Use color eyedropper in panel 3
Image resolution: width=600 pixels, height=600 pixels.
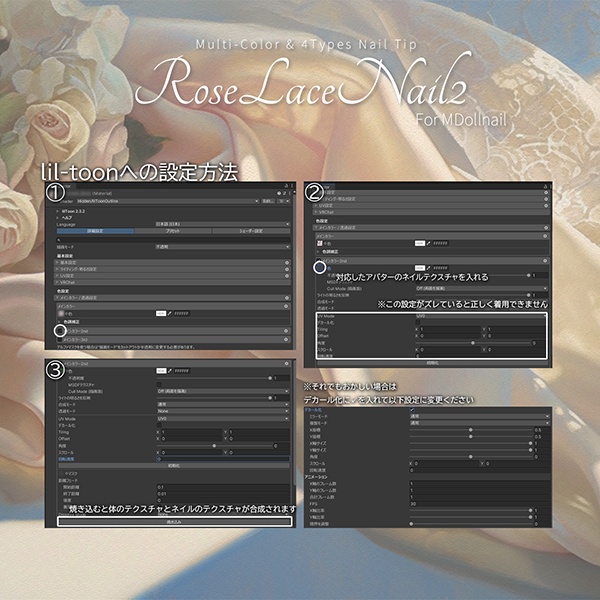pyautogui.click(x=170, y=371)
